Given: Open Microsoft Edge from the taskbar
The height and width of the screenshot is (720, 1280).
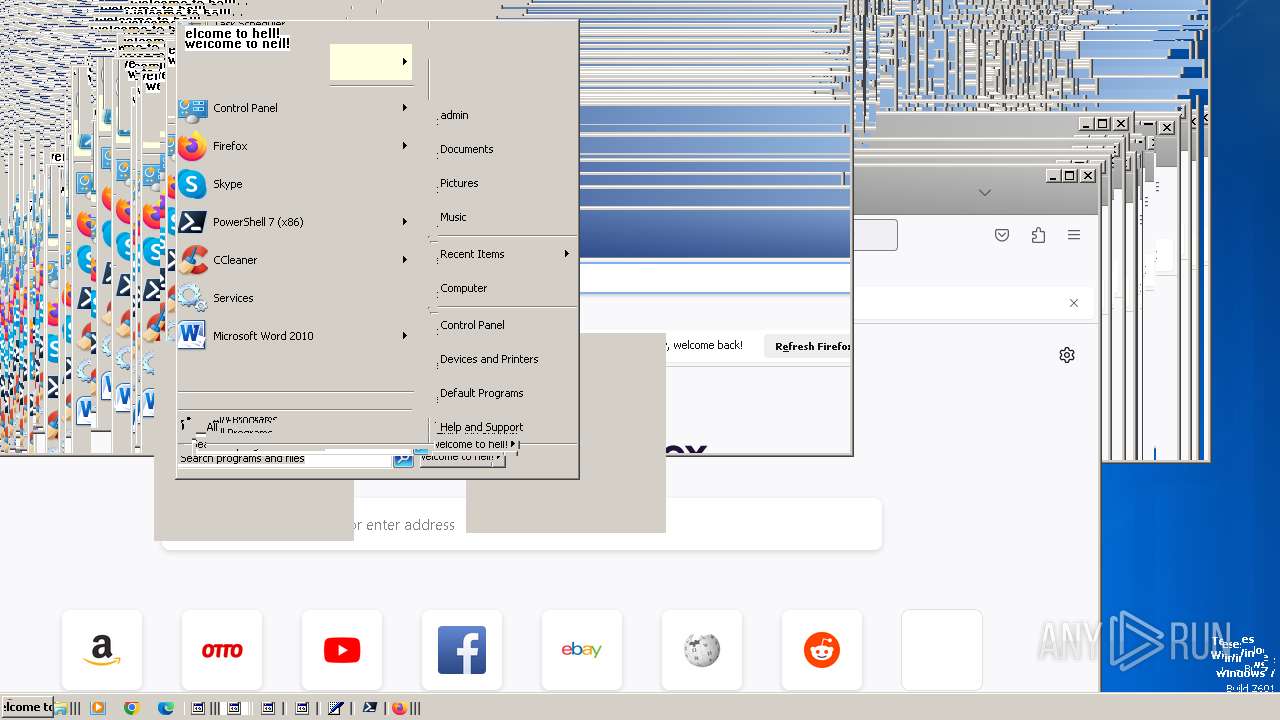Looking at the screenshot, I should (x=166, y=708).
